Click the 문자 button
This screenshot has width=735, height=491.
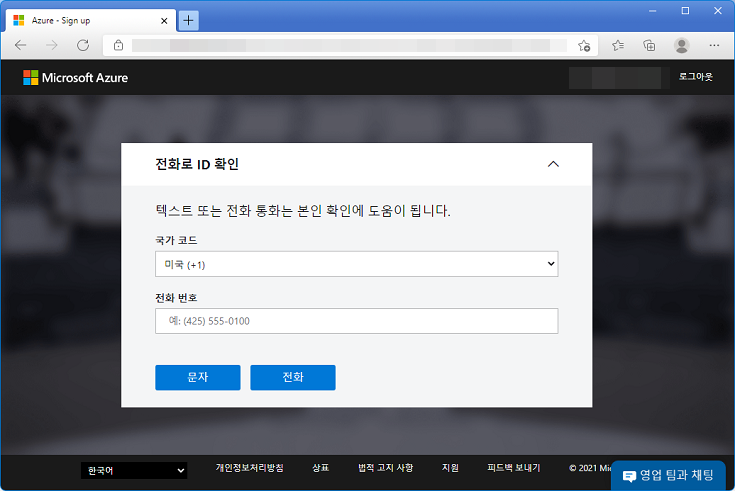[198, 378]
